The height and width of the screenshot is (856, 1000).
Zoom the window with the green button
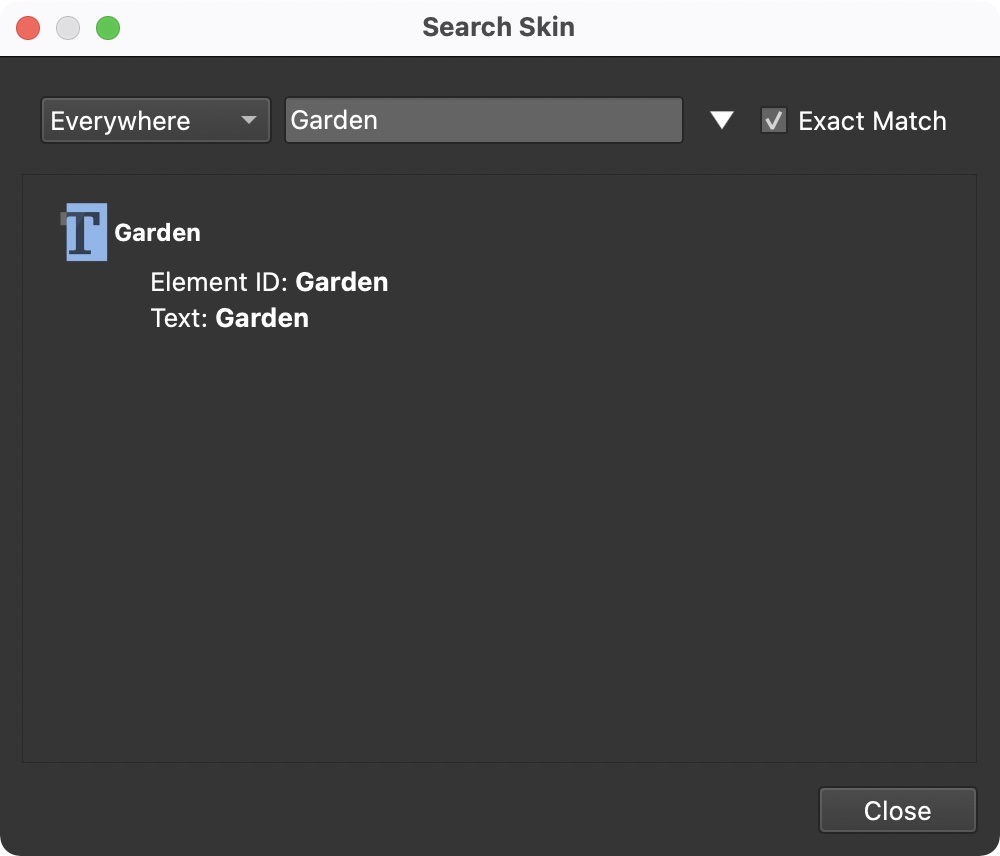[x=108, y=28]
